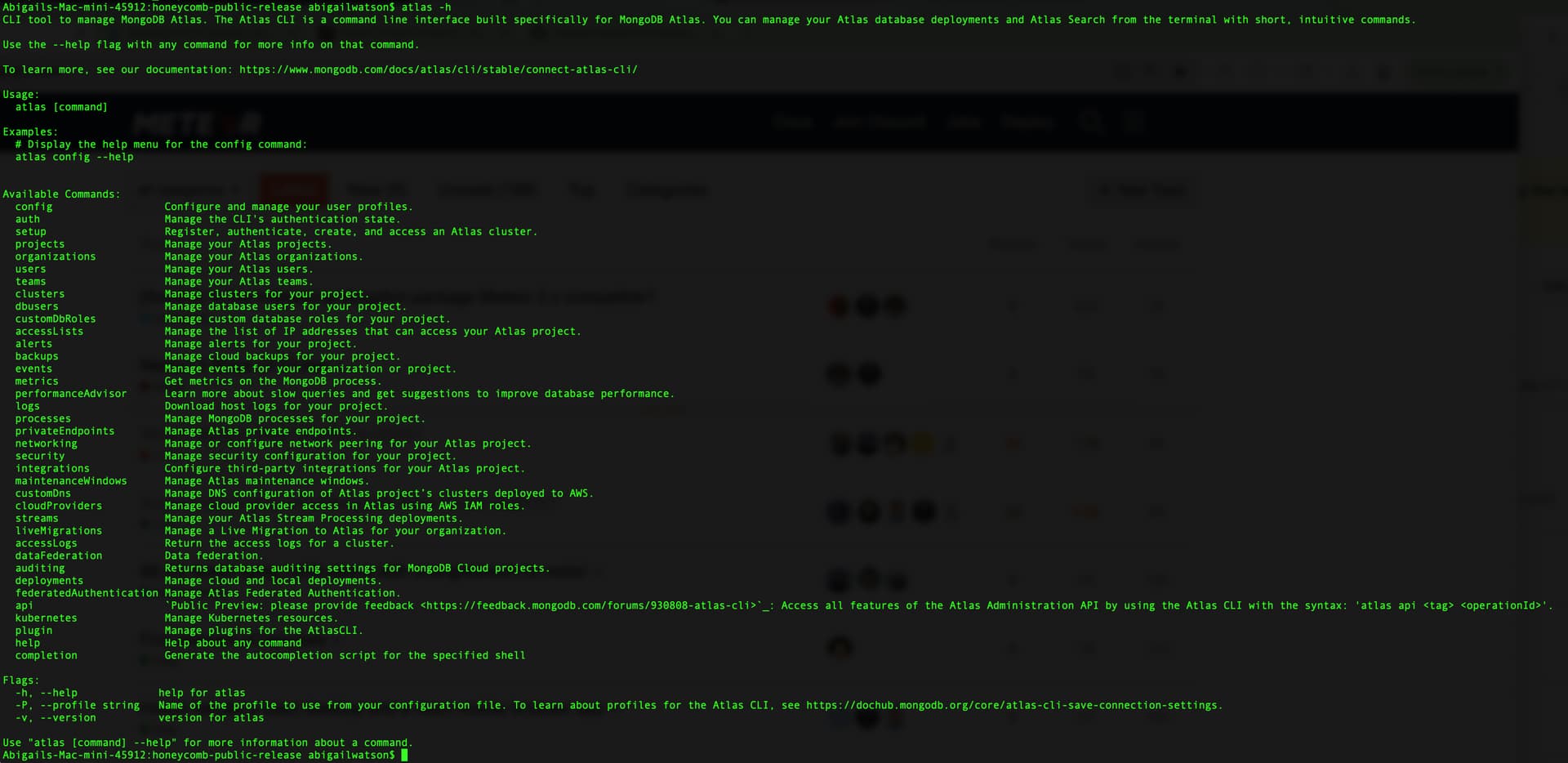Click the 'alerts' command name

click(x=33, y=344)
